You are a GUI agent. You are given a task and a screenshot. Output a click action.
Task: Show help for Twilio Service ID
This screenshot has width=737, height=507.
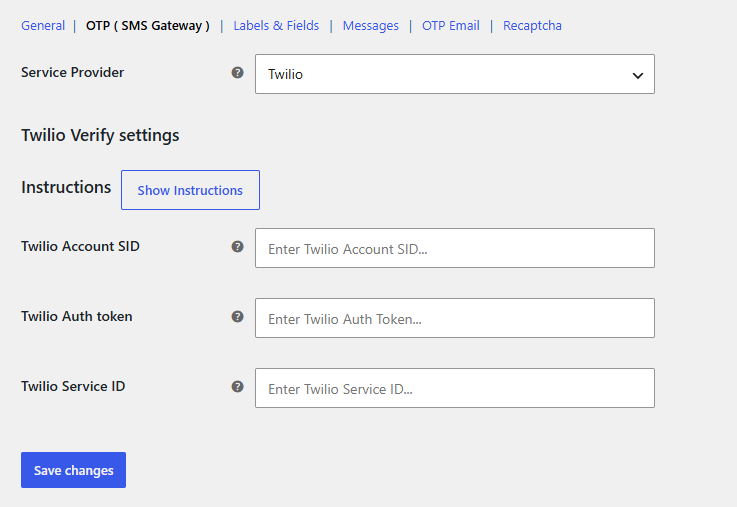click(237, 387)
